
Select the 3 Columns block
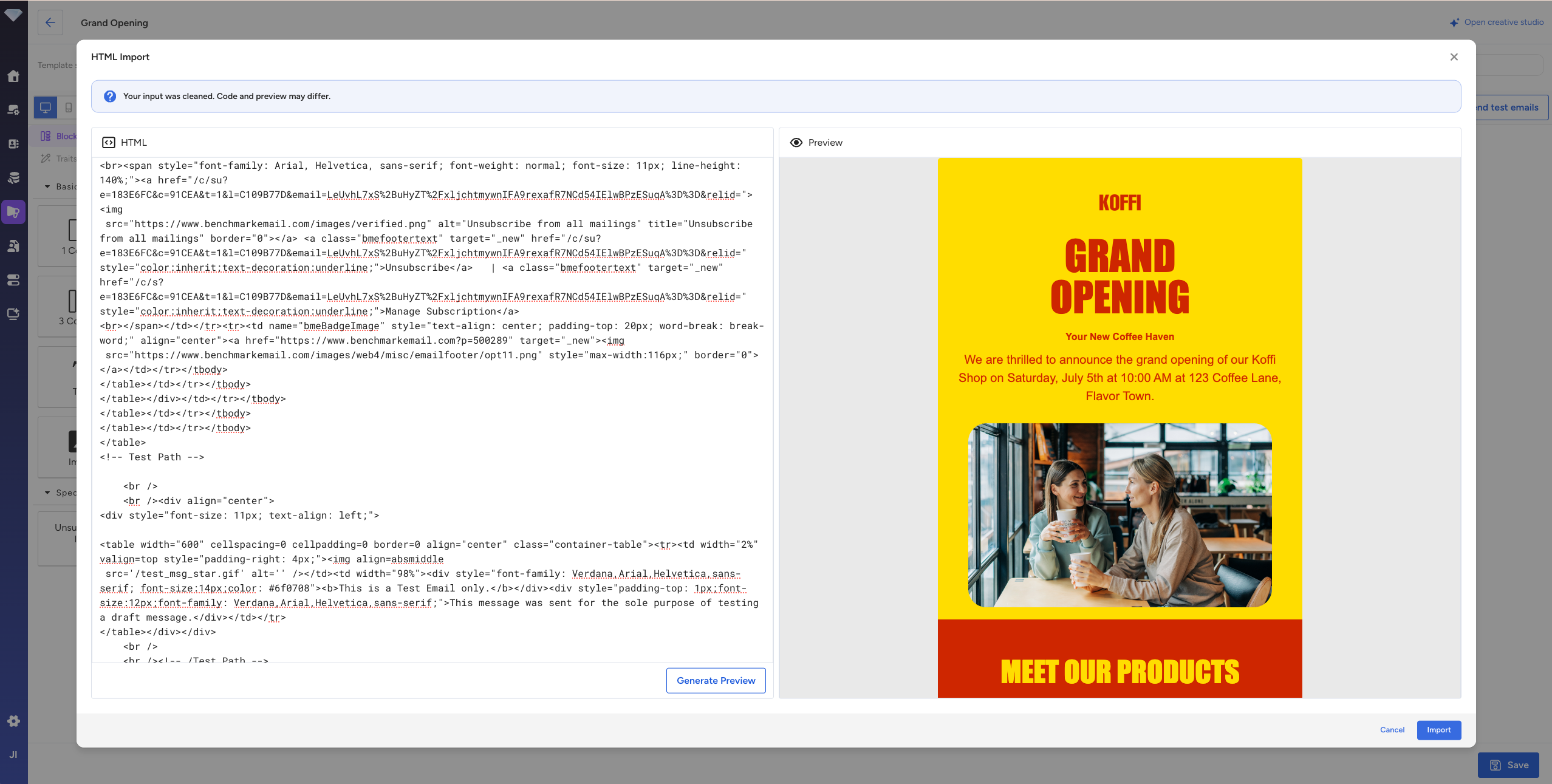point(58,307)
